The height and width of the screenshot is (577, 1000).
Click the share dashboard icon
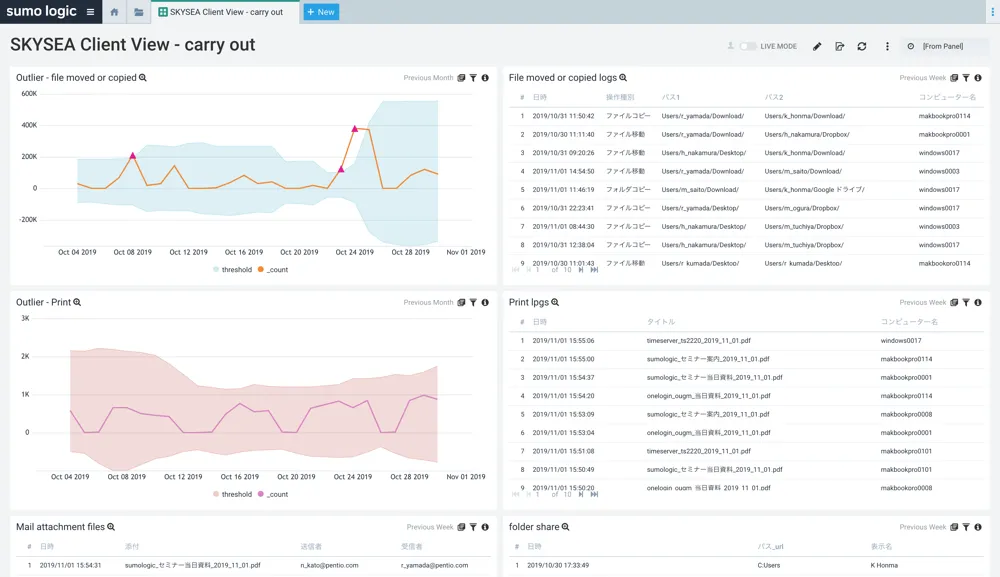pos(839,47)
